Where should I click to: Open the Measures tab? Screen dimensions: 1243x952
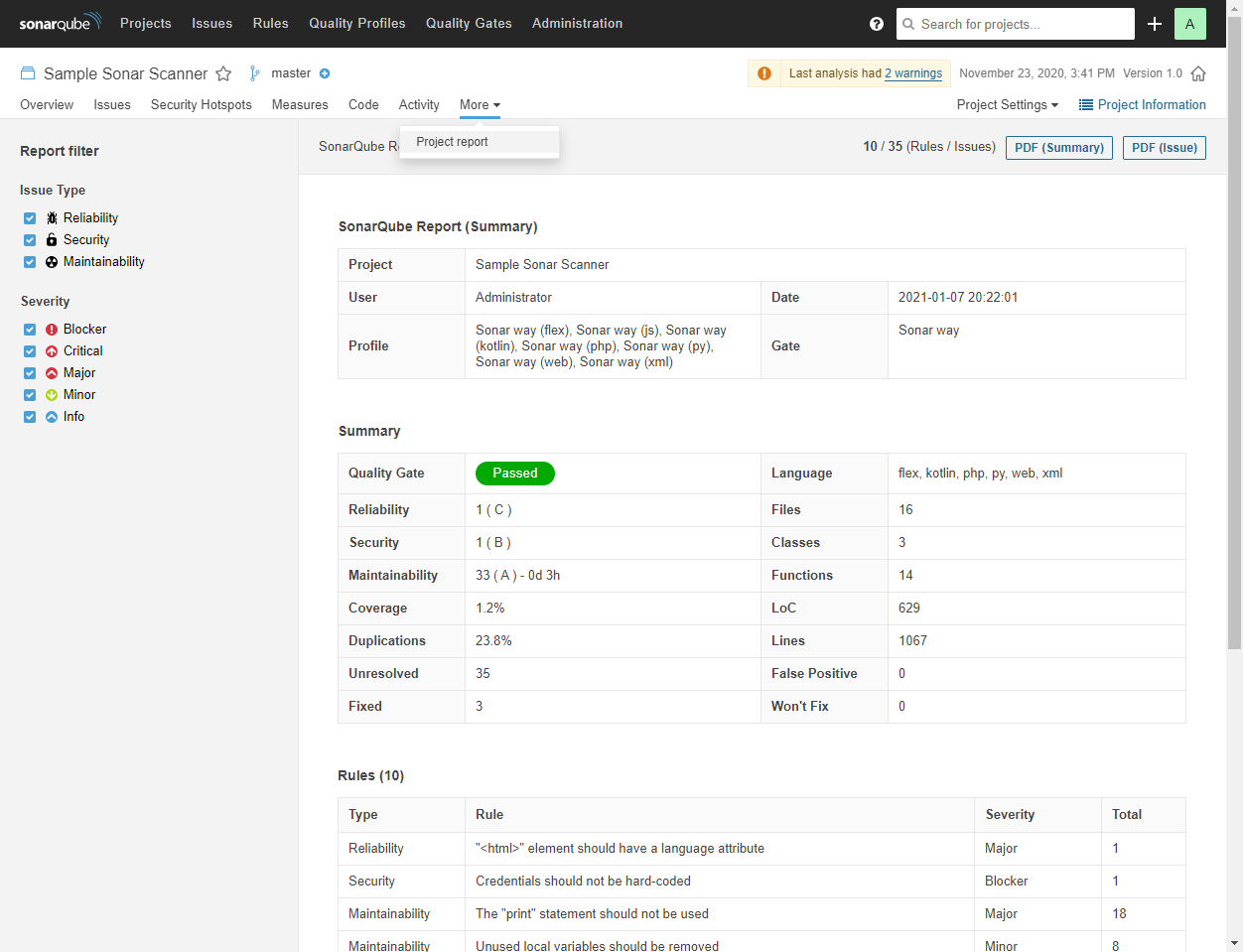coord(300,105)
